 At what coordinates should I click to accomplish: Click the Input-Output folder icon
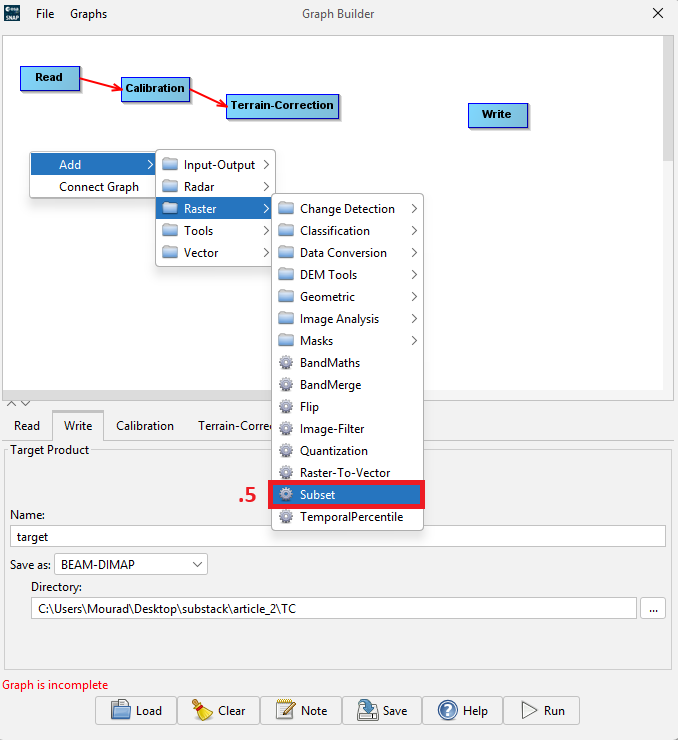point(170,164)
